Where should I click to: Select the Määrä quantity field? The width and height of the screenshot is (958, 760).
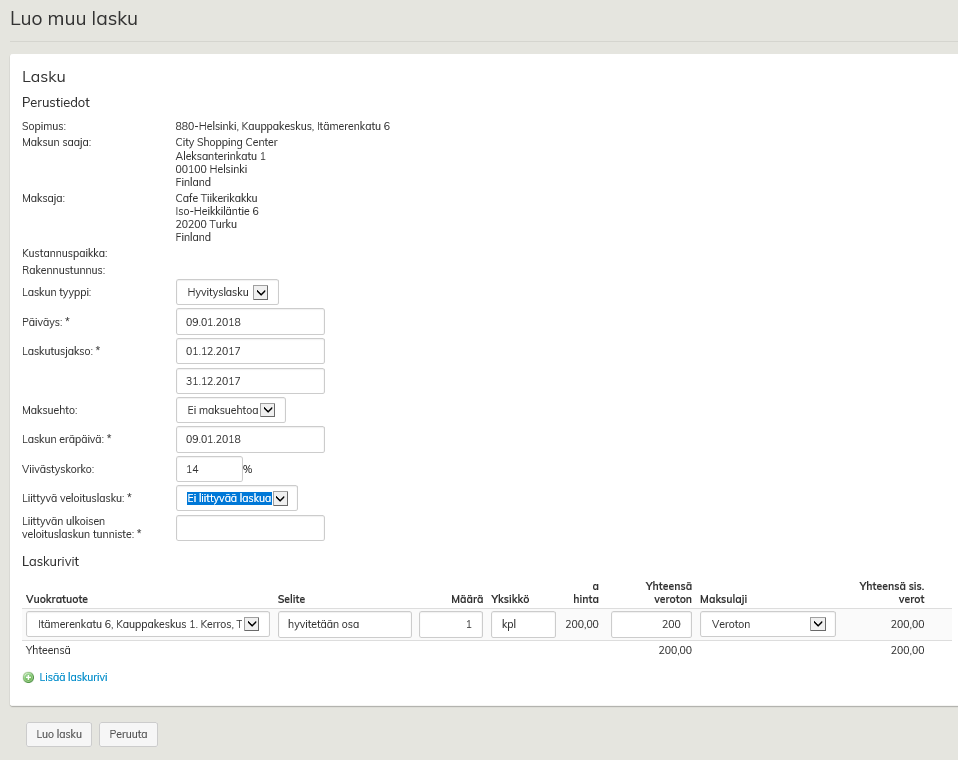click(450, 624)
